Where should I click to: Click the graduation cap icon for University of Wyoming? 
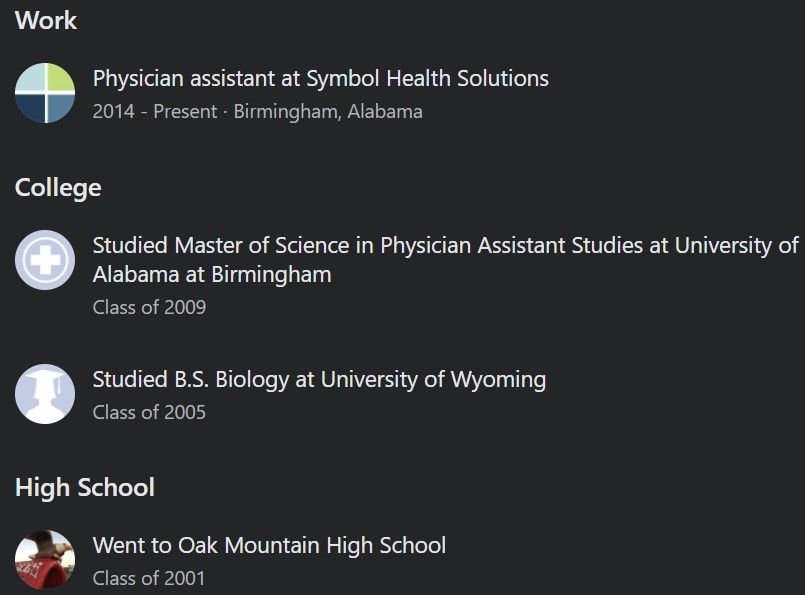pyautogui.click(x=45, y=394)
